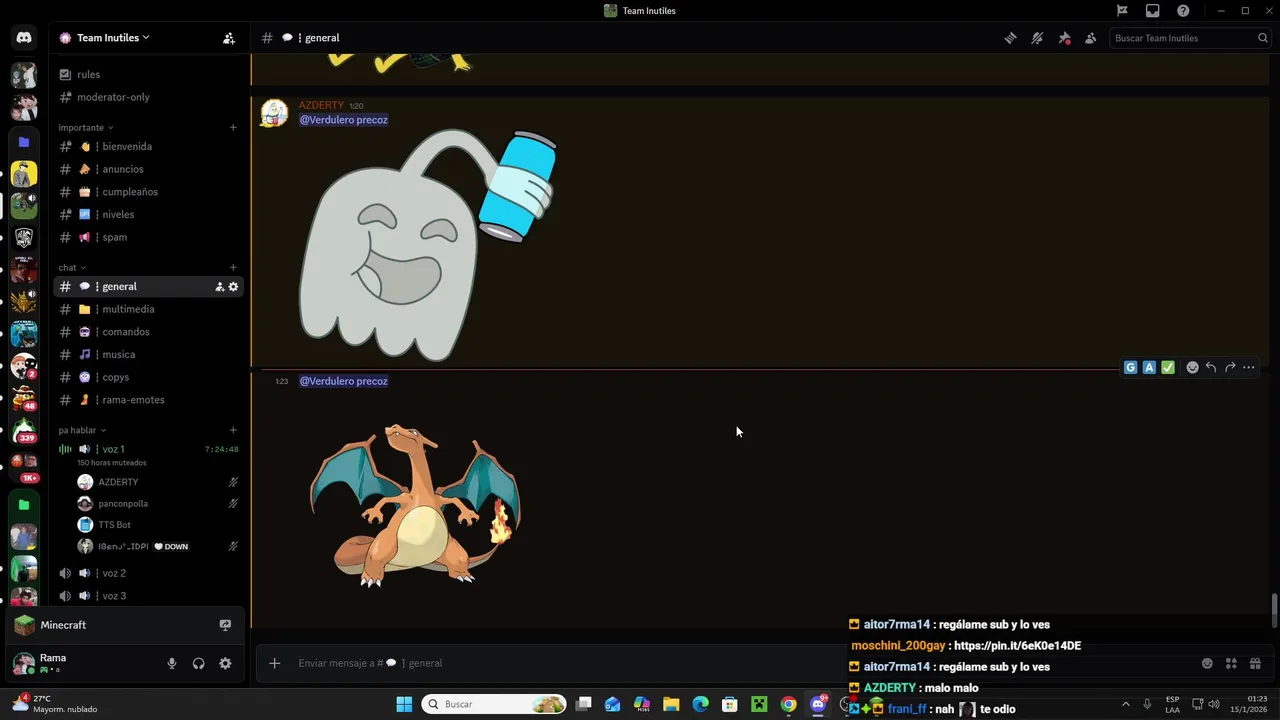This screenshot has height=720, width=1280.
Task: Add channel to importante category
Action: (233, 127)
